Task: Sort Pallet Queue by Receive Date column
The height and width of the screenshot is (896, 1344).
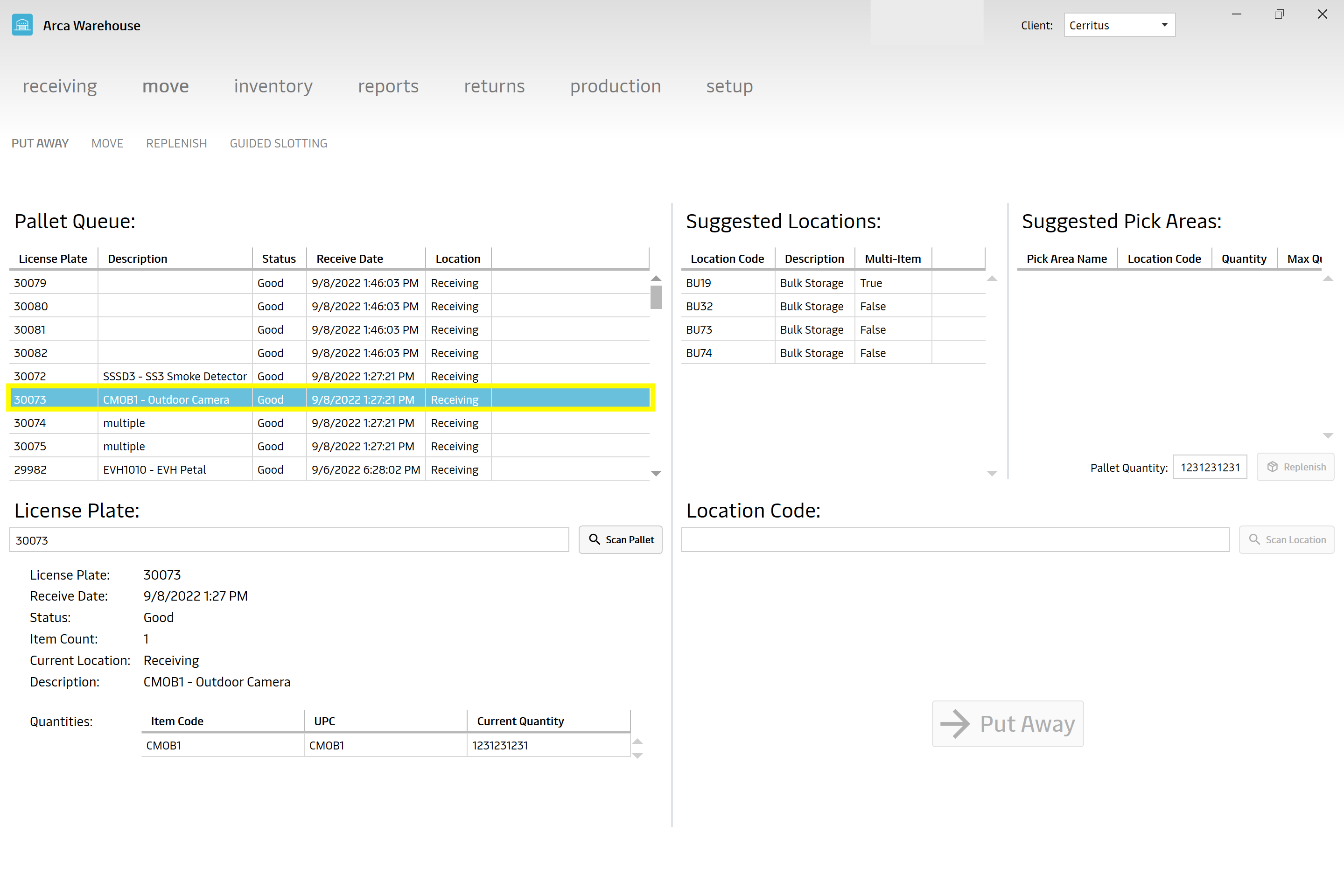Action: point(366,258)
